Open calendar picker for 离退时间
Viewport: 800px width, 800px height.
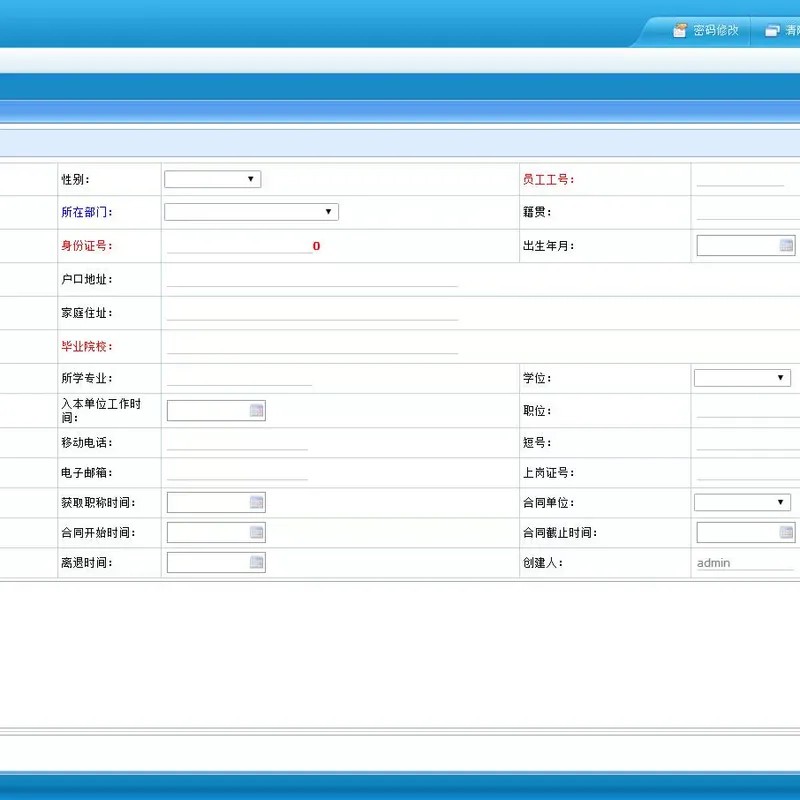[x=256, y=563]
